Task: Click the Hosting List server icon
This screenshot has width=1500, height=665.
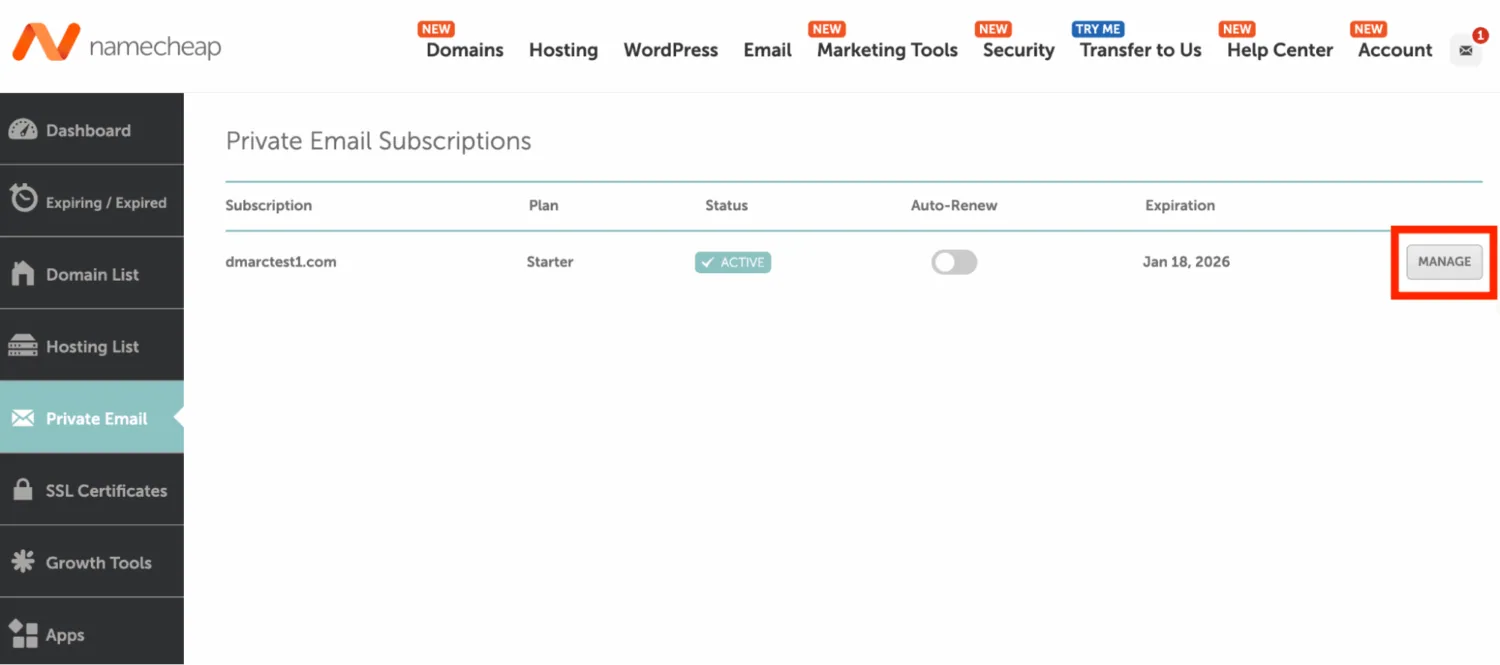Action: click(23, 346)
